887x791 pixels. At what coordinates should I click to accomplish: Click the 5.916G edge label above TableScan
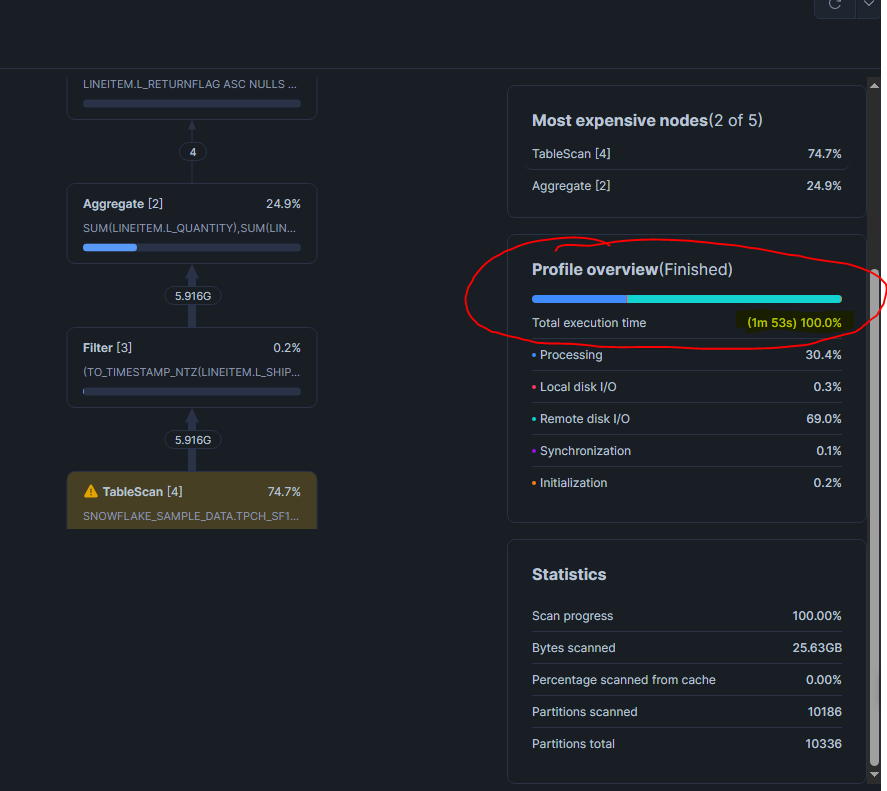[192, 439]
